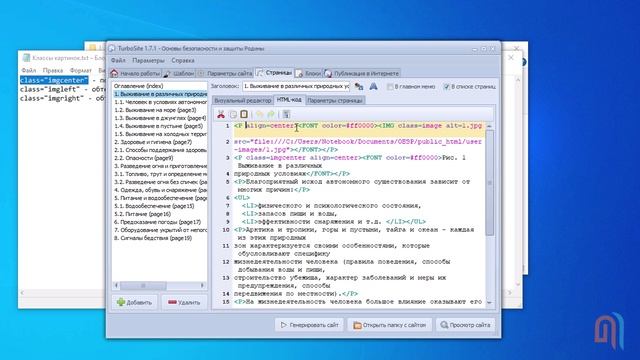Image resolution: width=640 pixels, height=360 pixels.
Task: Select page 1. Выживание в различных природных
Action: [160, 94]
